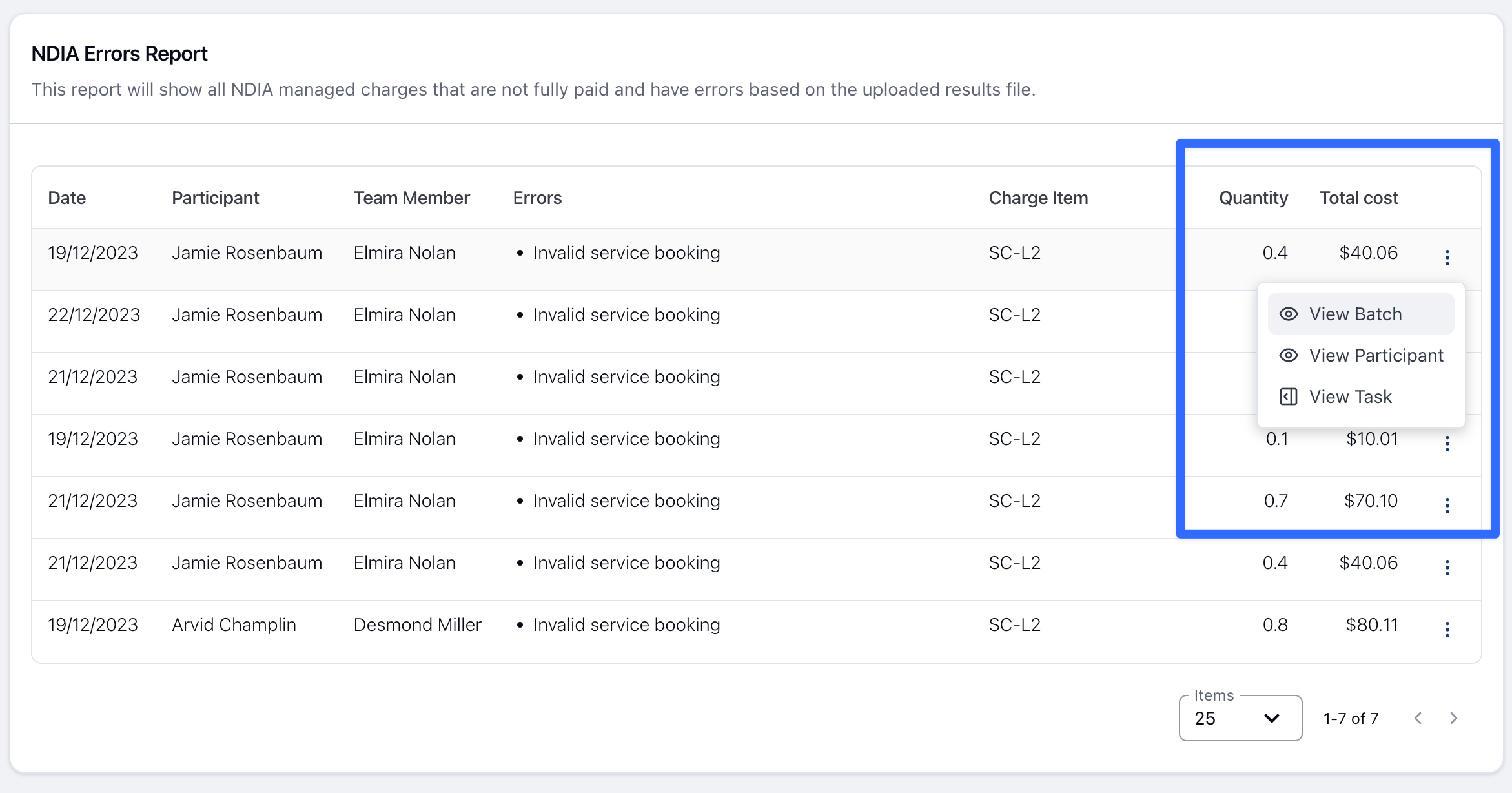This screenshot has width=1512, height=793.
Task: Click the $10.01 total cost value
Action: [1372, 438]
